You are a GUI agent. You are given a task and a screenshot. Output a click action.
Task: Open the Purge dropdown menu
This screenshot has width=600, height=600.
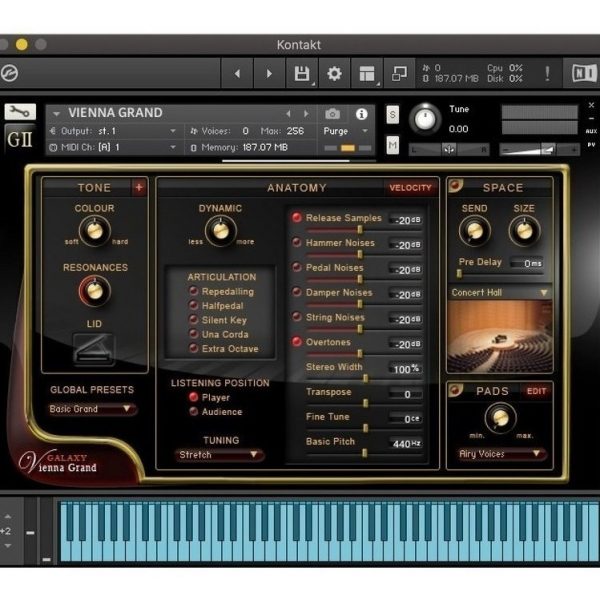click(x=346, y=131)
